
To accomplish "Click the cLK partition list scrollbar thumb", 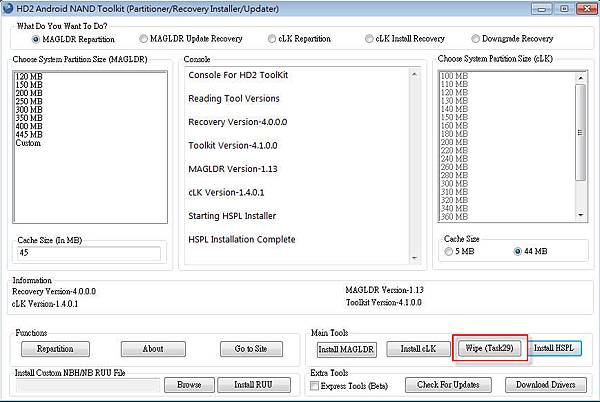I will click(580, 132).
